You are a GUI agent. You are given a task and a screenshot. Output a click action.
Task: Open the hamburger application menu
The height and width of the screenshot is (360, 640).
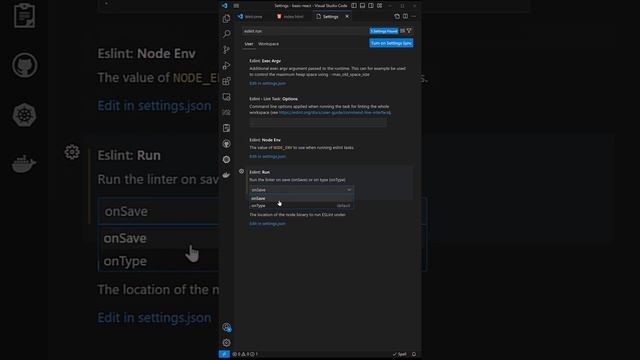[236, 6]
